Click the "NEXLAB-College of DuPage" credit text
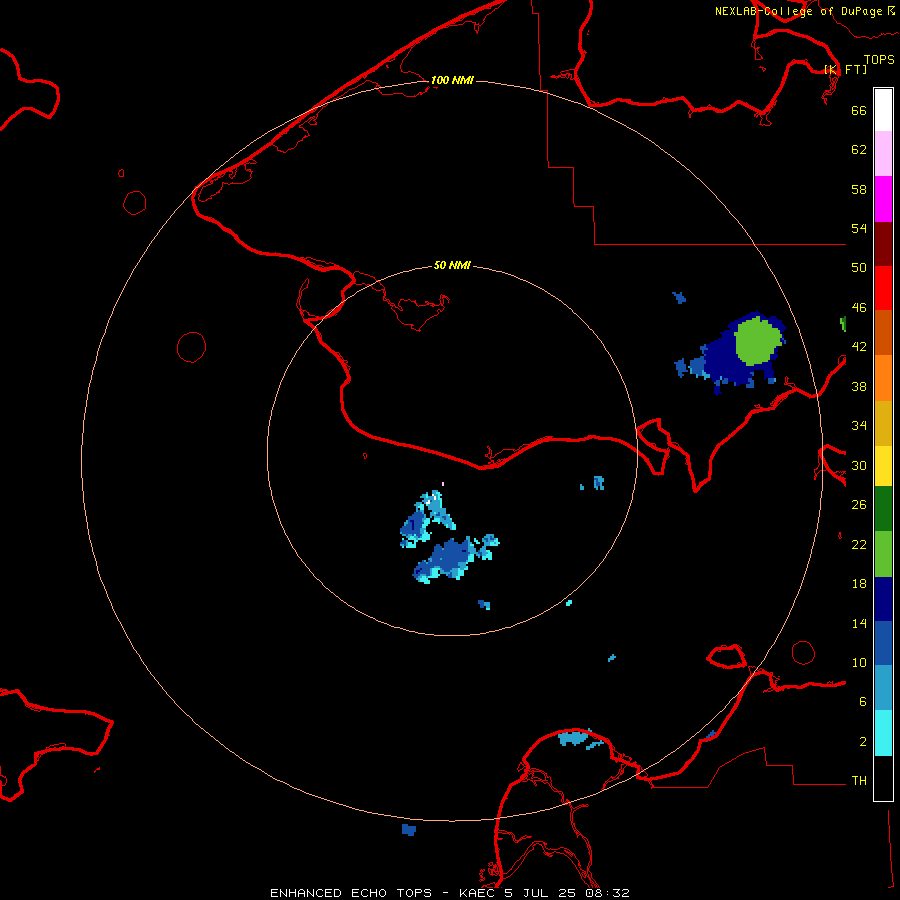900x900 pixels. 799,11
